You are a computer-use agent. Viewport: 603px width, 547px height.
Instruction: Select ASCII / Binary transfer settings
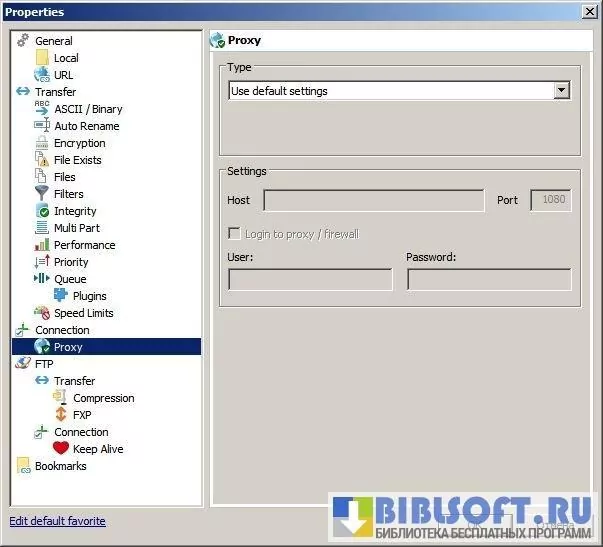pyautogui.click(x=88, y=109)
